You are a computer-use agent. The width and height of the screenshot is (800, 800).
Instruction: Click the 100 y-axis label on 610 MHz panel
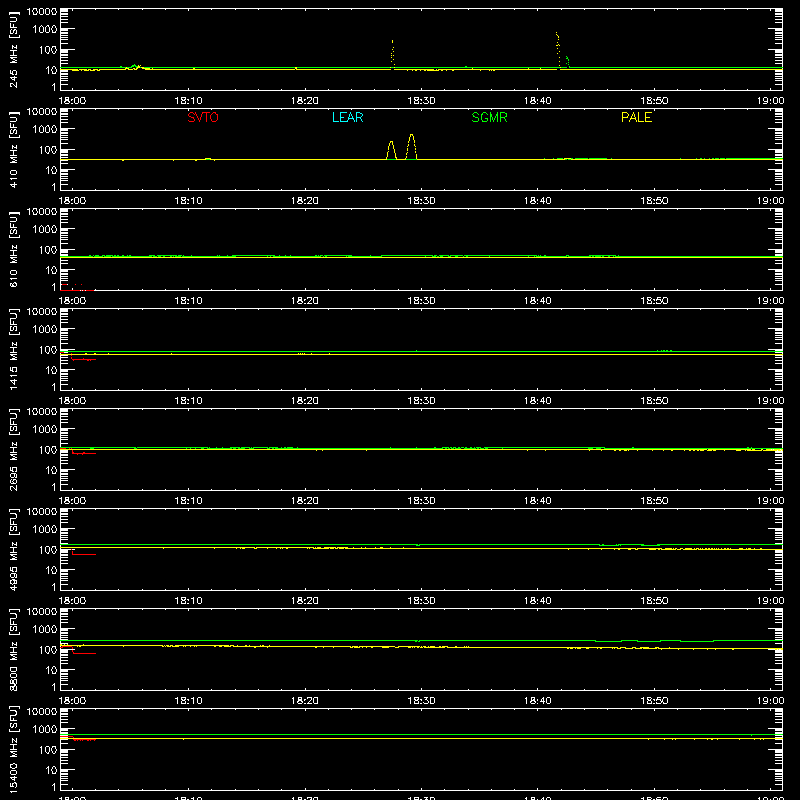pyautogui.click(x=47, y=250)
